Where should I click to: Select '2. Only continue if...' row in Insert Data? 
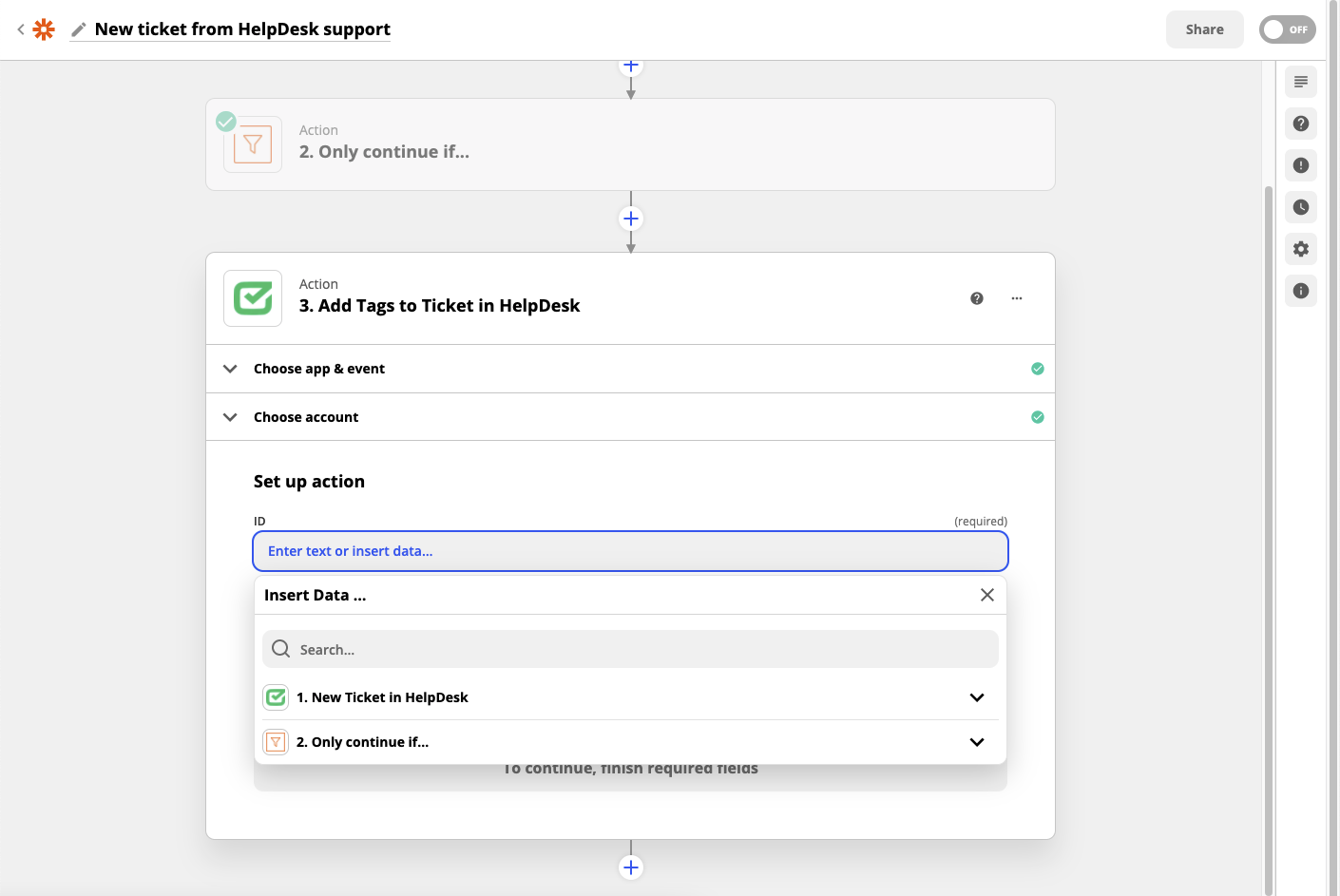coord(630,742)
